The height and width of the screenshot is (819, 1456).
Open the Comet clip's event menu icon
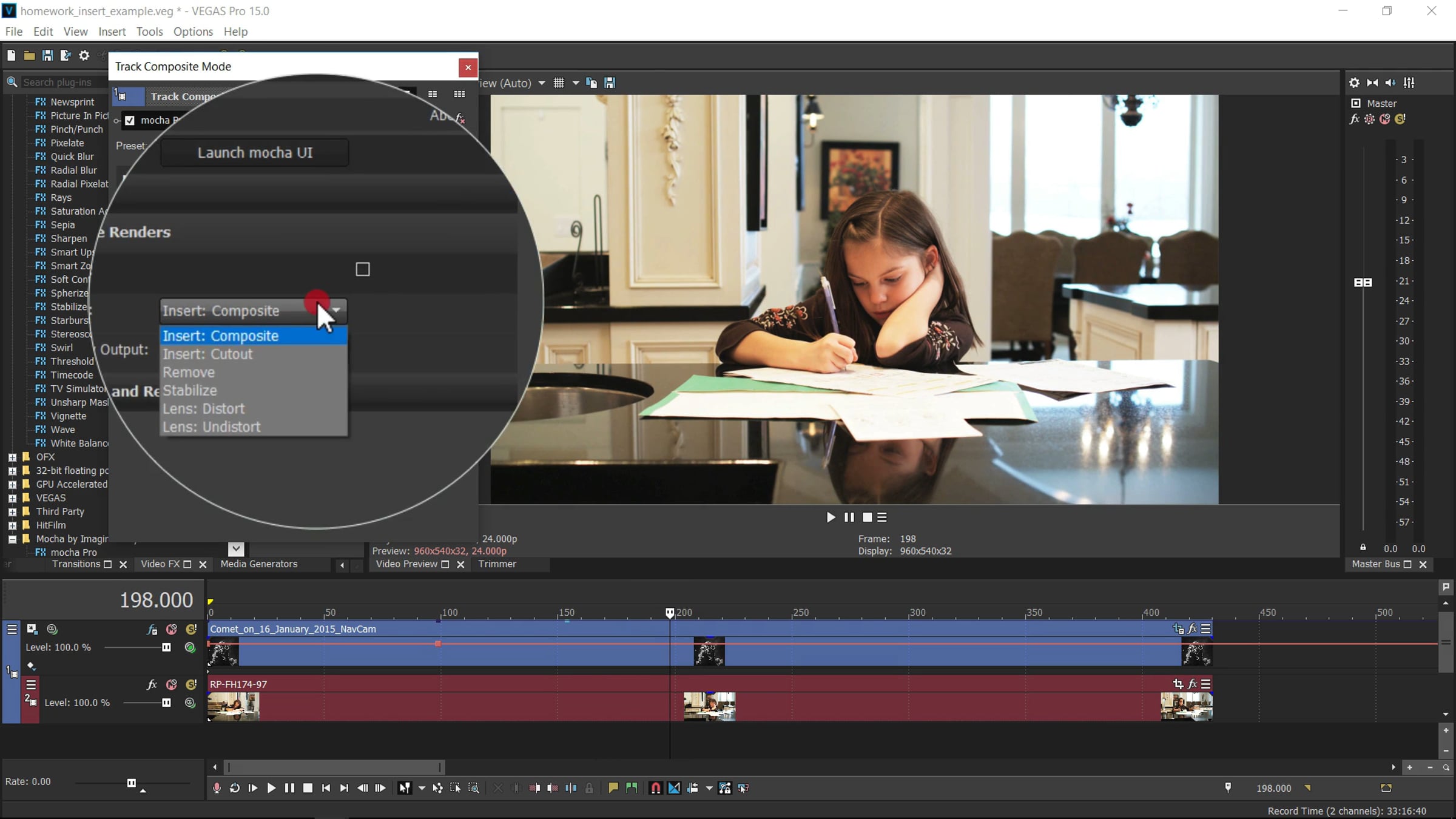(x=1206, y=629)
